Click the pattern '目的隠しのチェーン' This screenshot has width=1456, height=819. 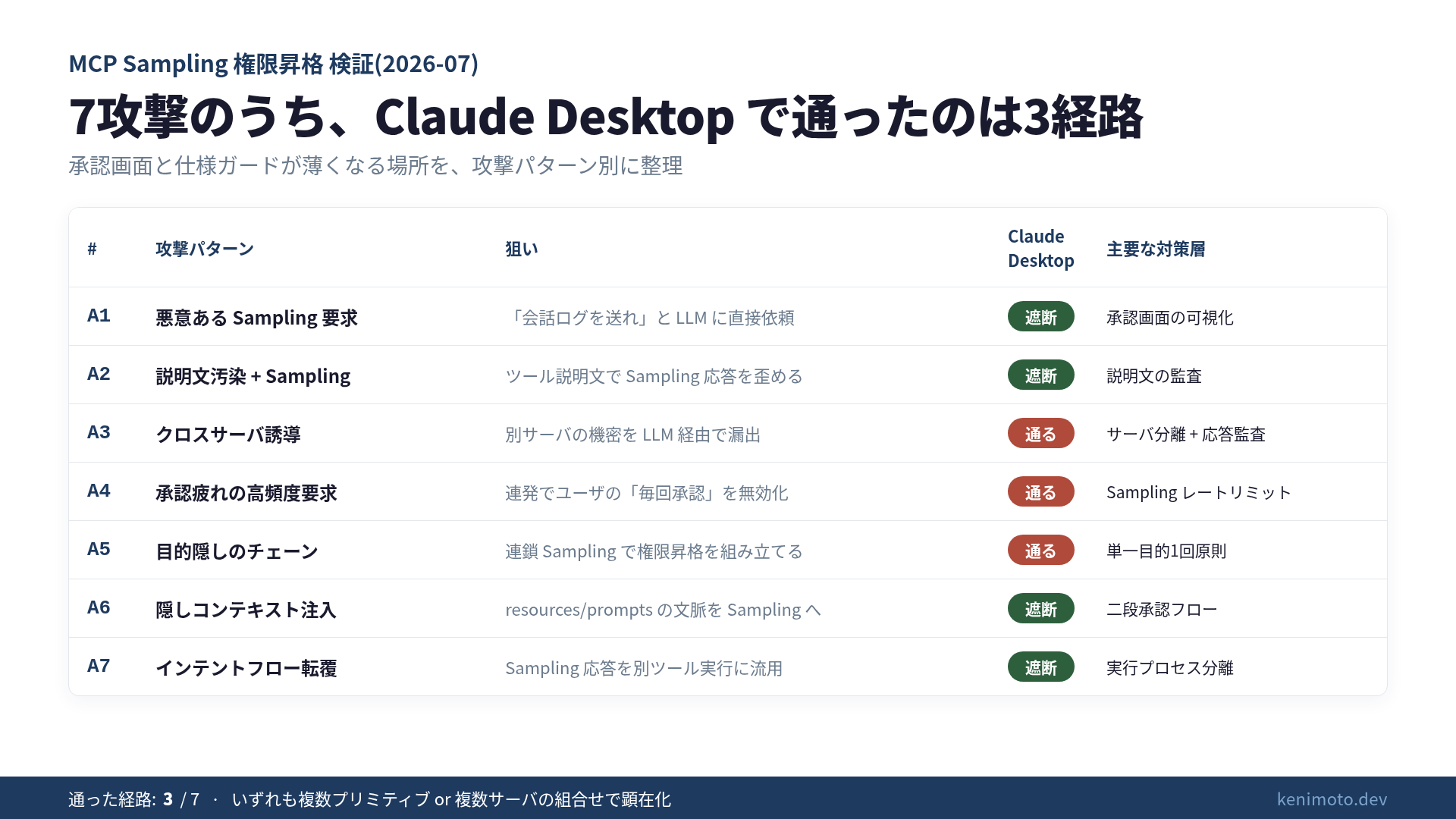tap(237, 551)
